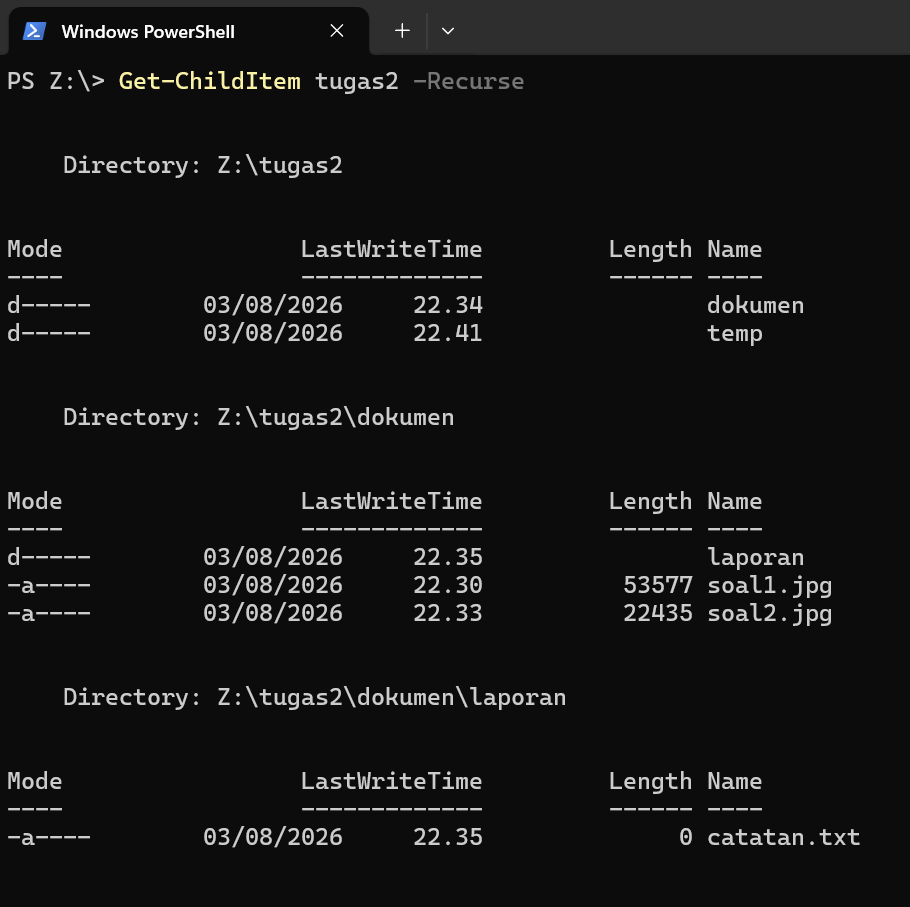The height and width of the screenshot is (907, 910).
Task: Click the catatan.txt file name
Action: tap(783, 837)
